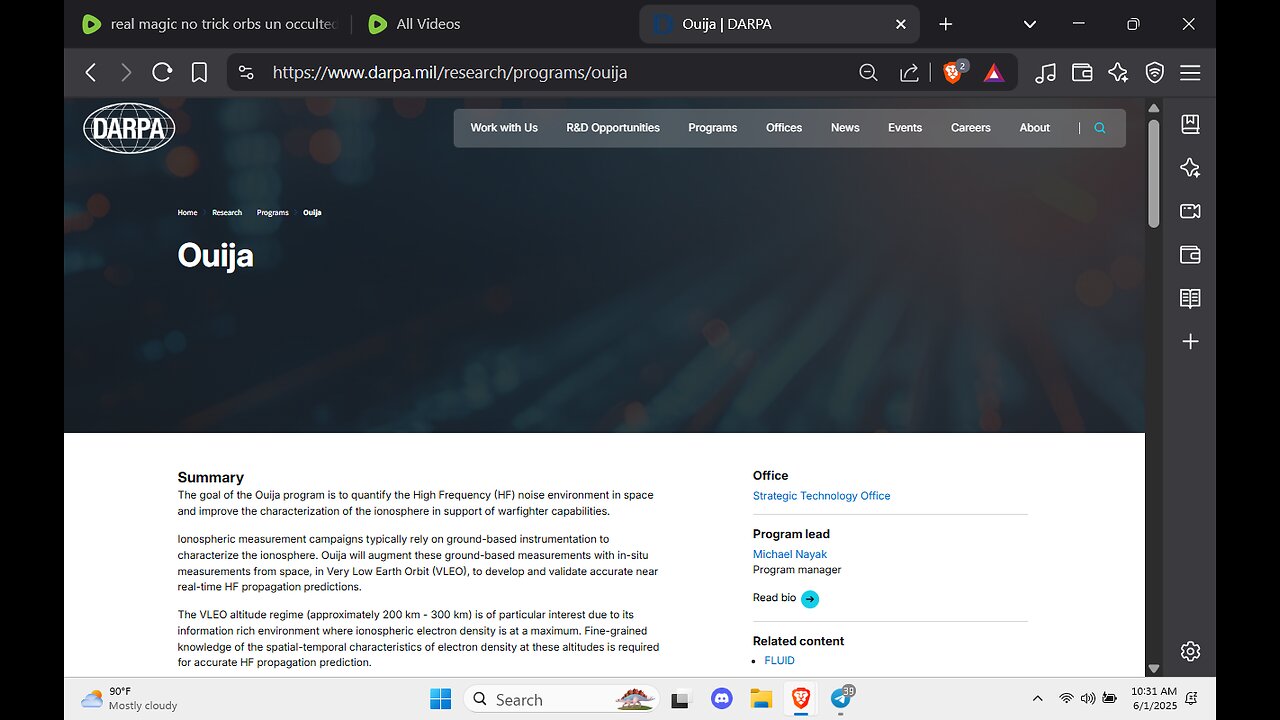Click the Programs breadcrumb link
Viewport: 1280px width, 720px height.
coord(272,213)
